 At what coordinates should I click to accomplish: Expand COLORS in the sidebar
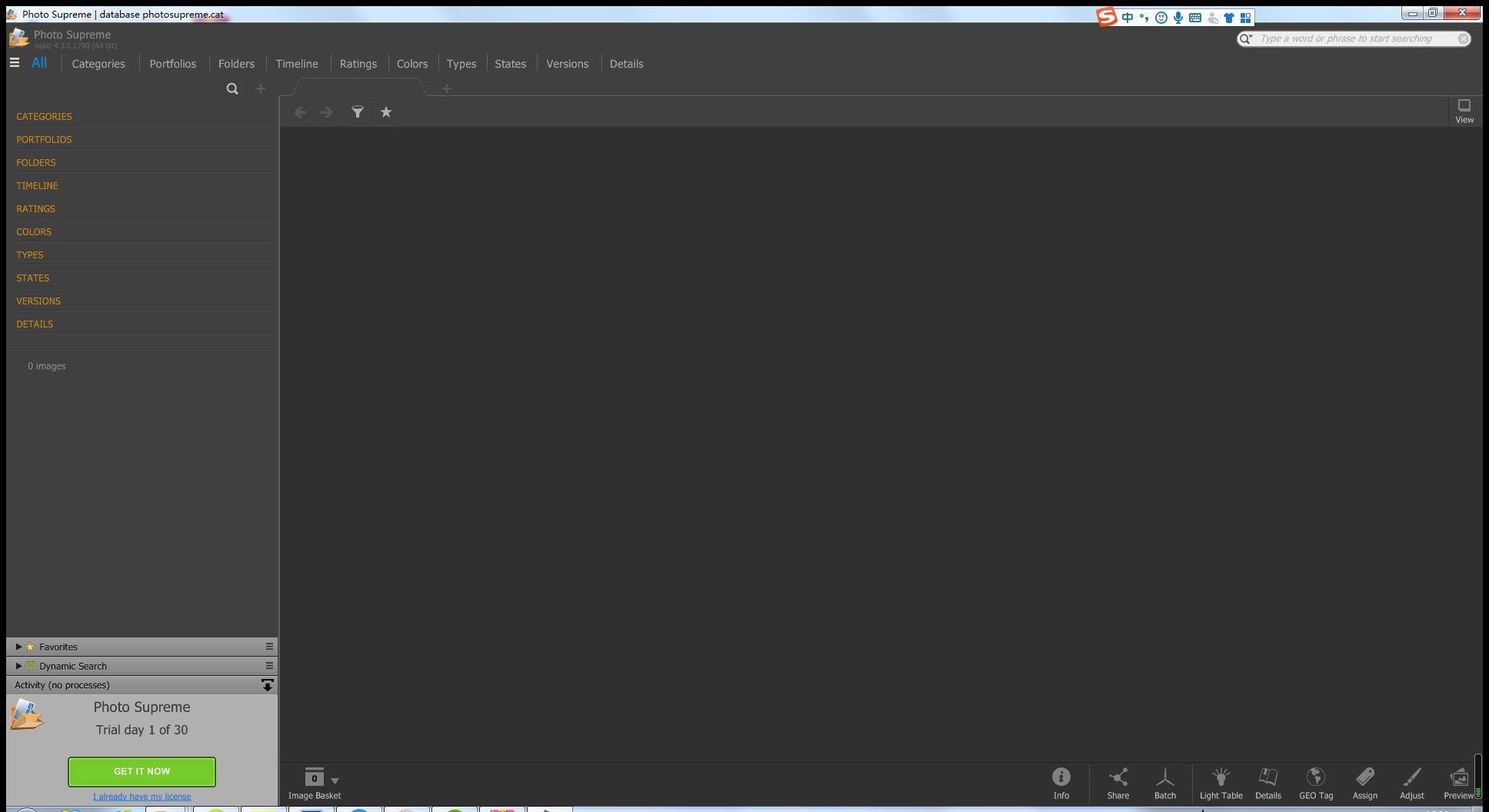(x=34, y=232)
